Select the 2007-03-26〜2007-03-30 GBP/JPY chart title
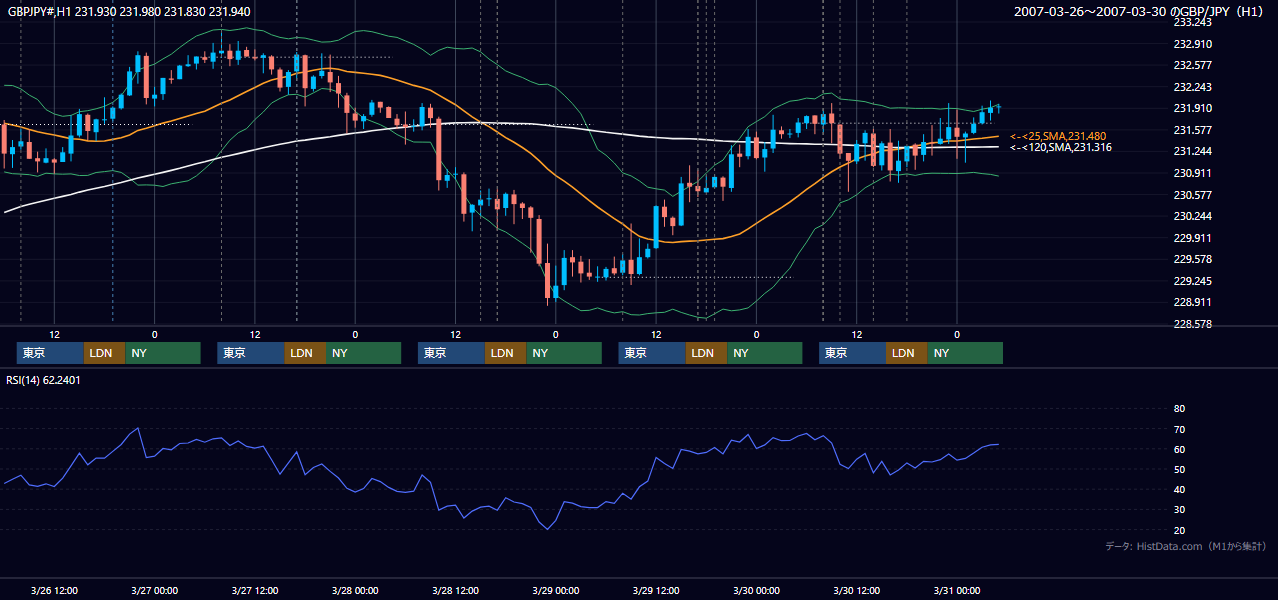 [x=1141, y=11]
